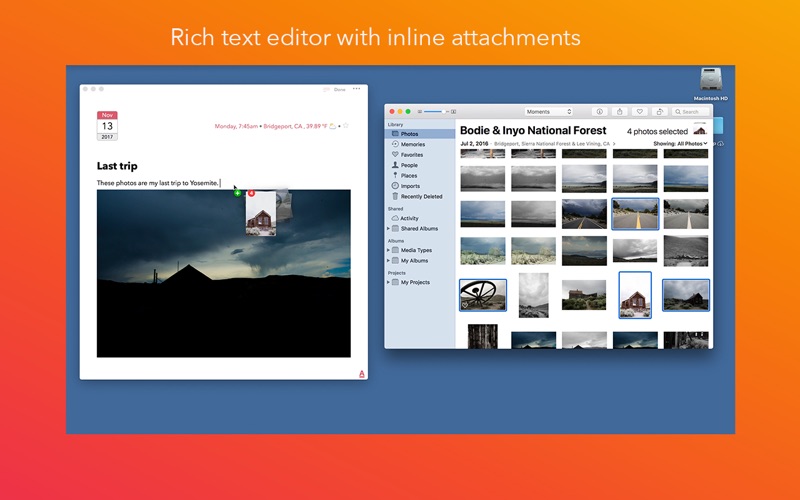
Task: Click the weather cloud icon in entry header
Action: [x=333, y=127]
